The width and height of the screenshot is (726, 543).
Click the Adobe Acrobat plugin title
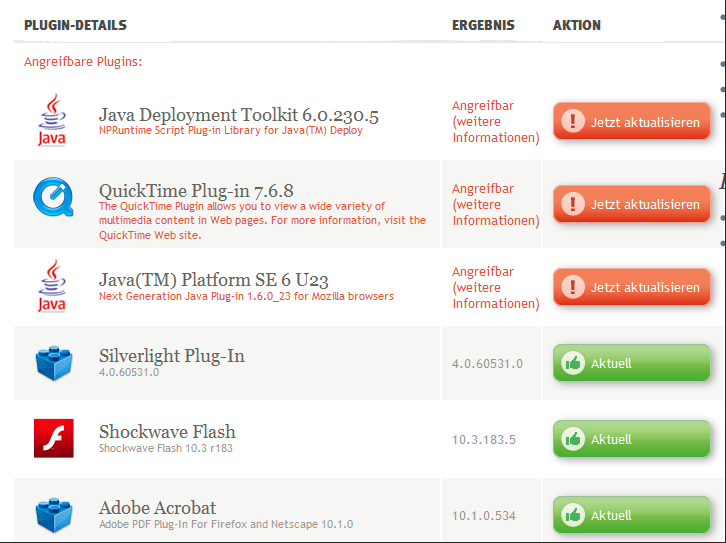pos(157,508)
